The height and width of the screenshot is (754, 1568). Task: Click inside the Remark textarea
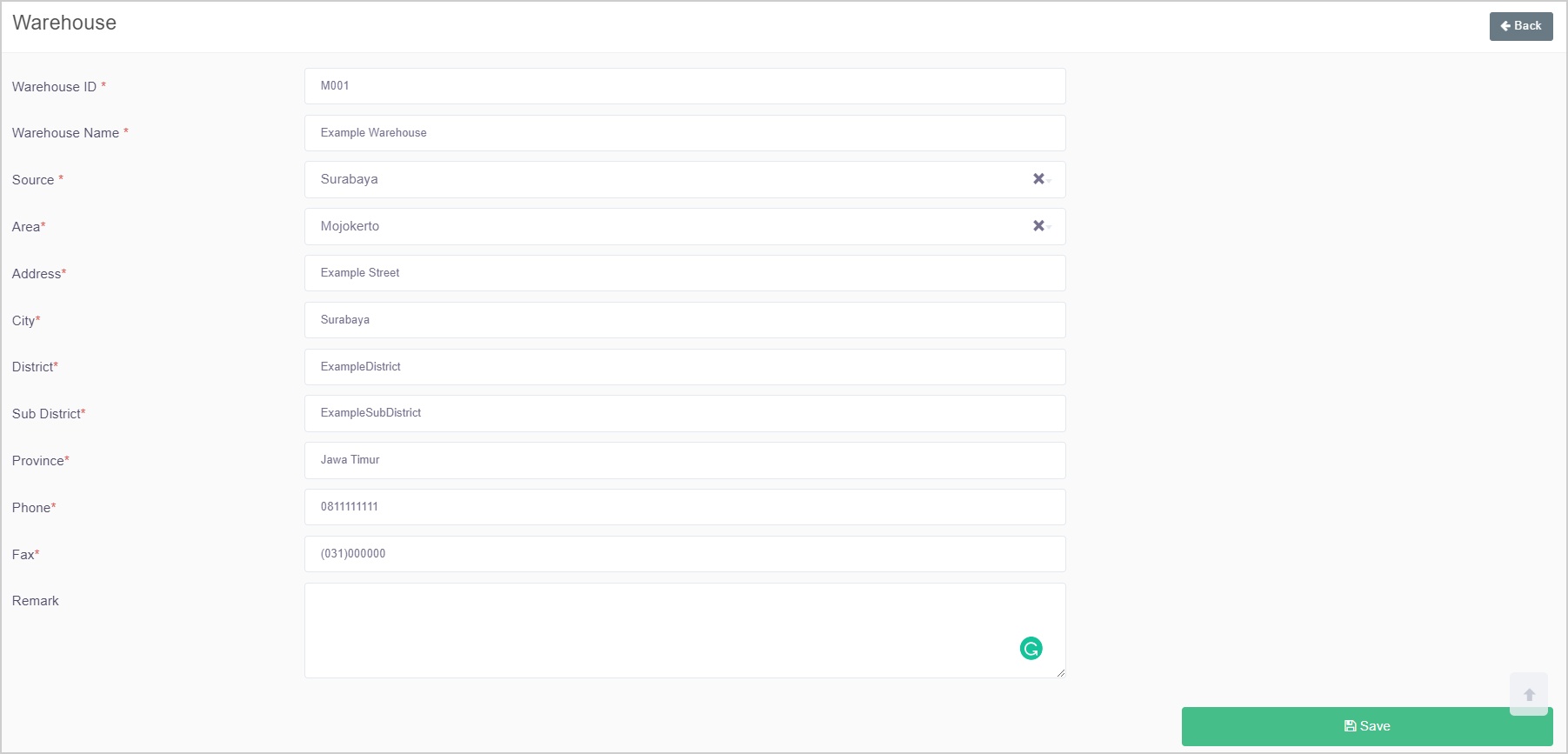661,630
